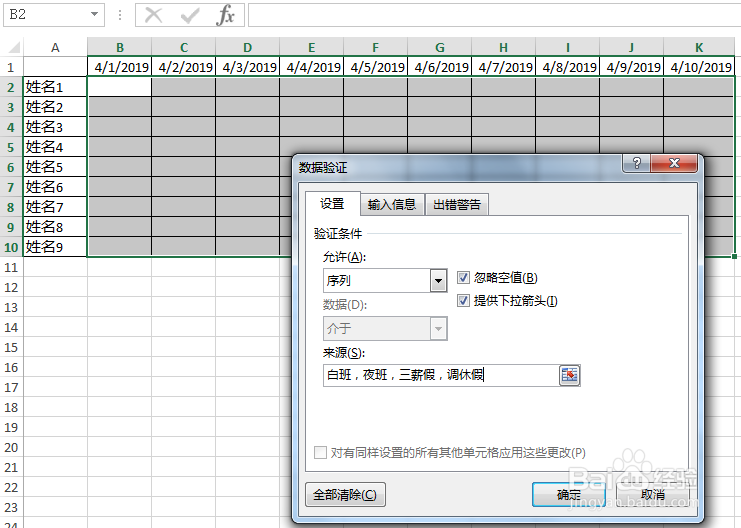
Task: Select column K header
Action: [x=699, y=47]
